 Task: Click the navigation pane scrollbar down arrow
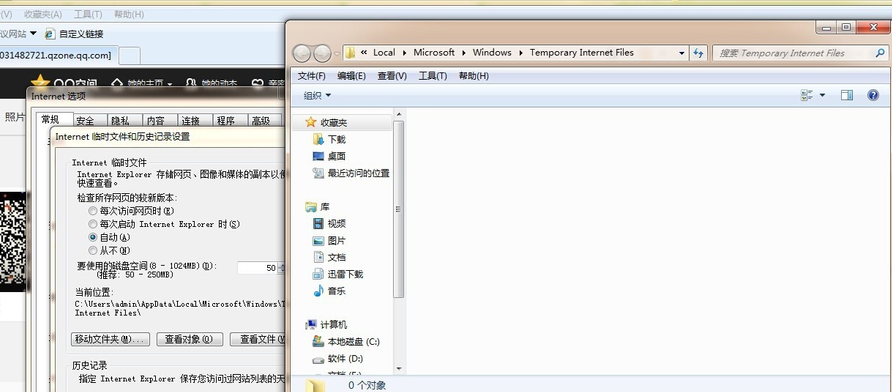398,368
